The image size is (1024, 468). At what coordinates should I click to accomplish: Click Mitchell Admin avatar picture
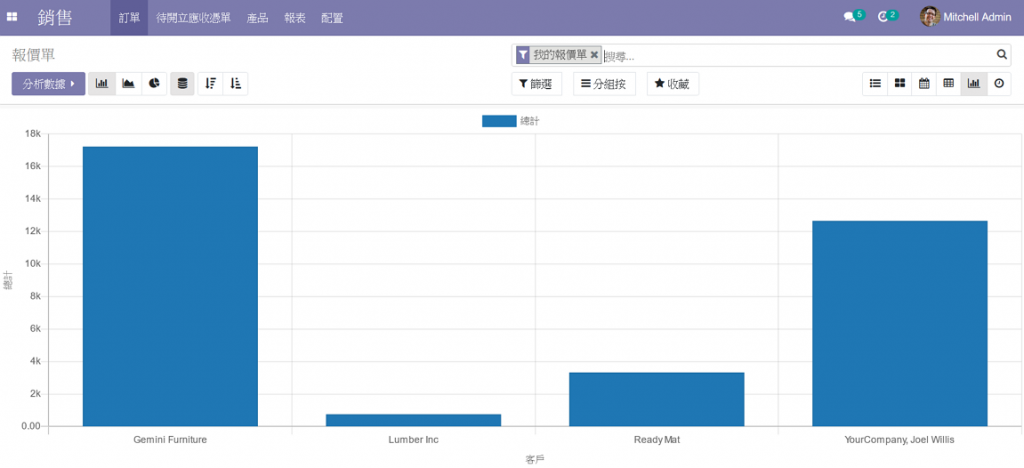929,17
